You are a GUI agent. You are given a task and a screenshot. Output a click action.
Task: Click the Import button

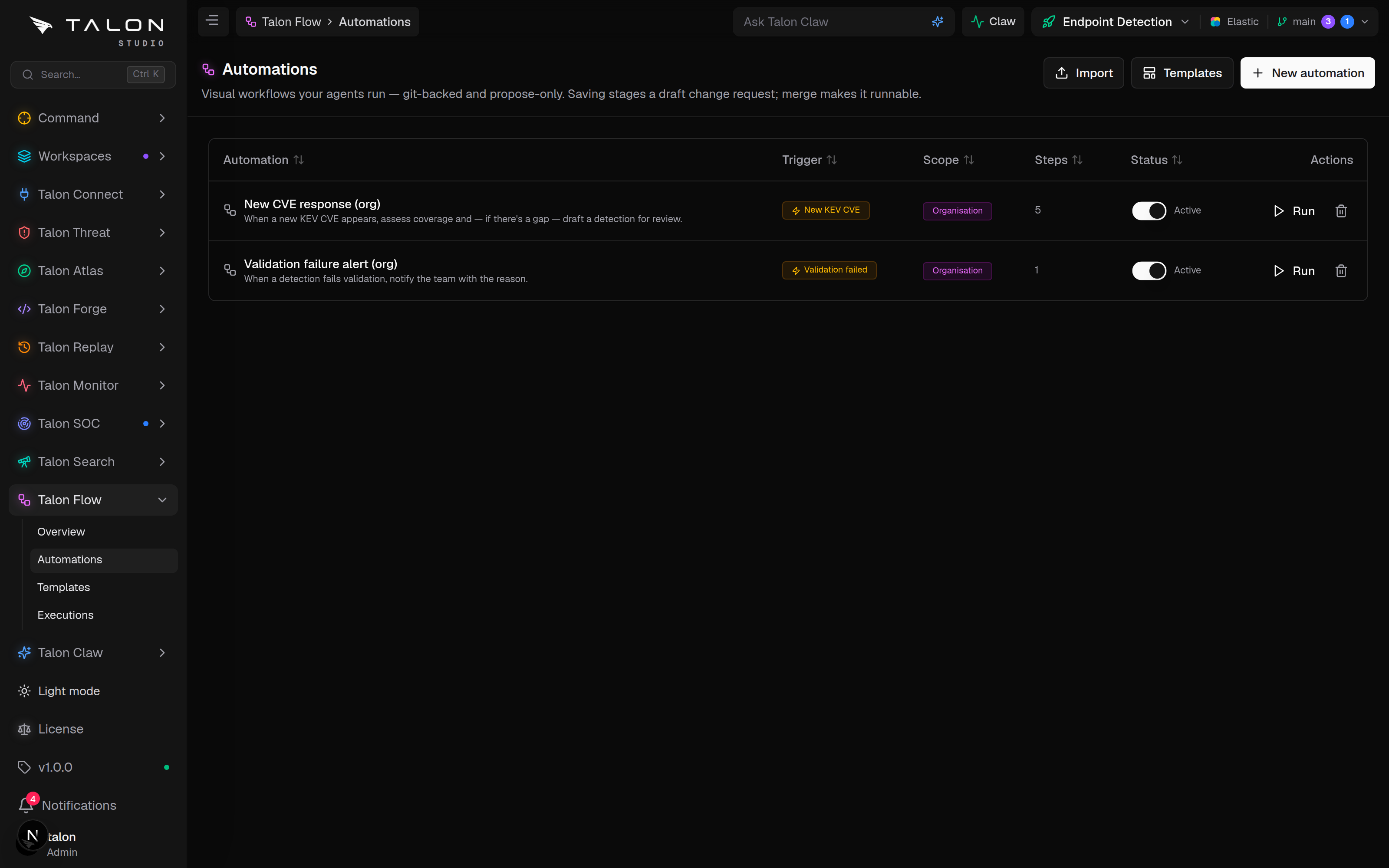1083,73
